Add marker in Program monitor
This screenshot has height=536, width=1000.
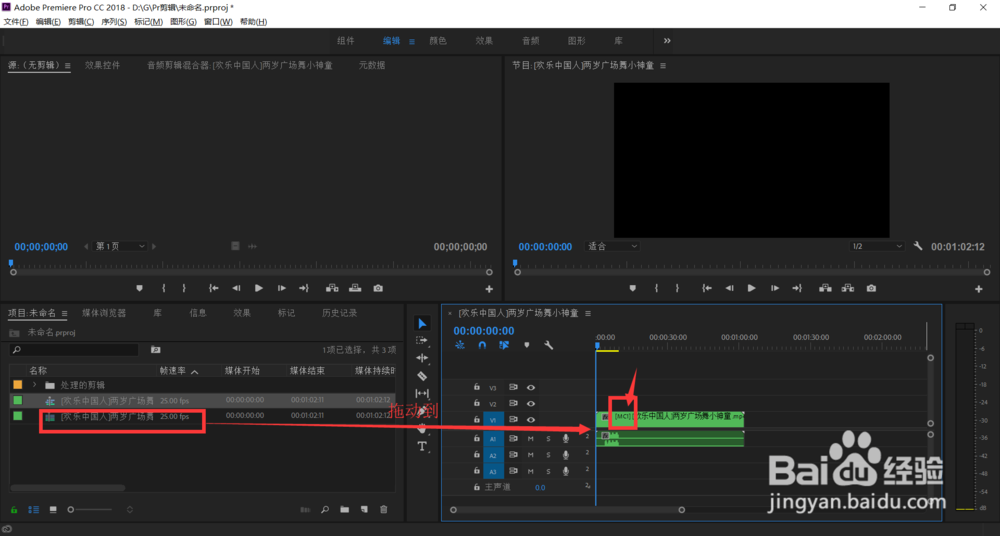pyautogui.click(x=633, y=288)
